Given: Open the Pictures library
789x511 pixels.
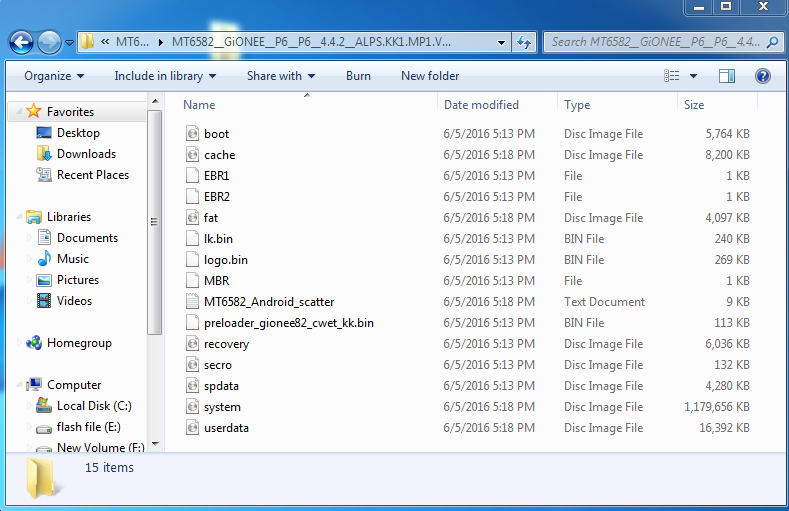Looking at the screenshot, I should coord(77,280).
